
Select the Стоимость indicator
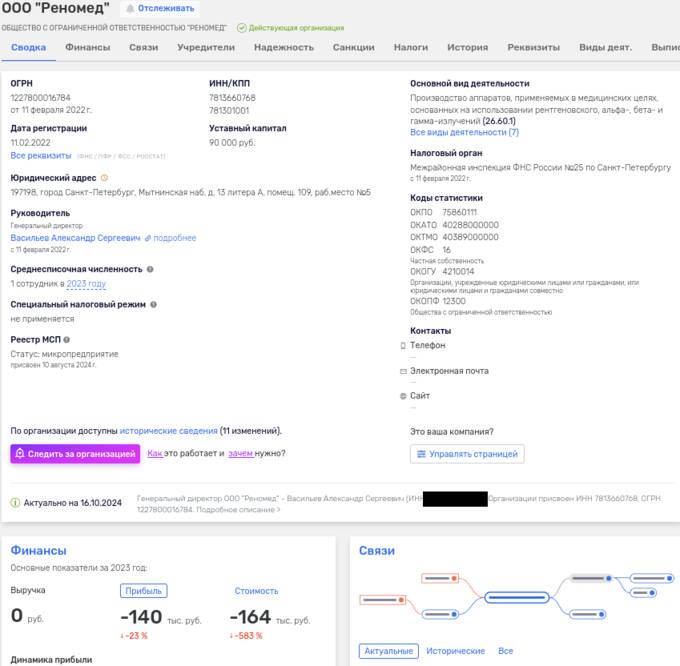[x=256, y=591]
